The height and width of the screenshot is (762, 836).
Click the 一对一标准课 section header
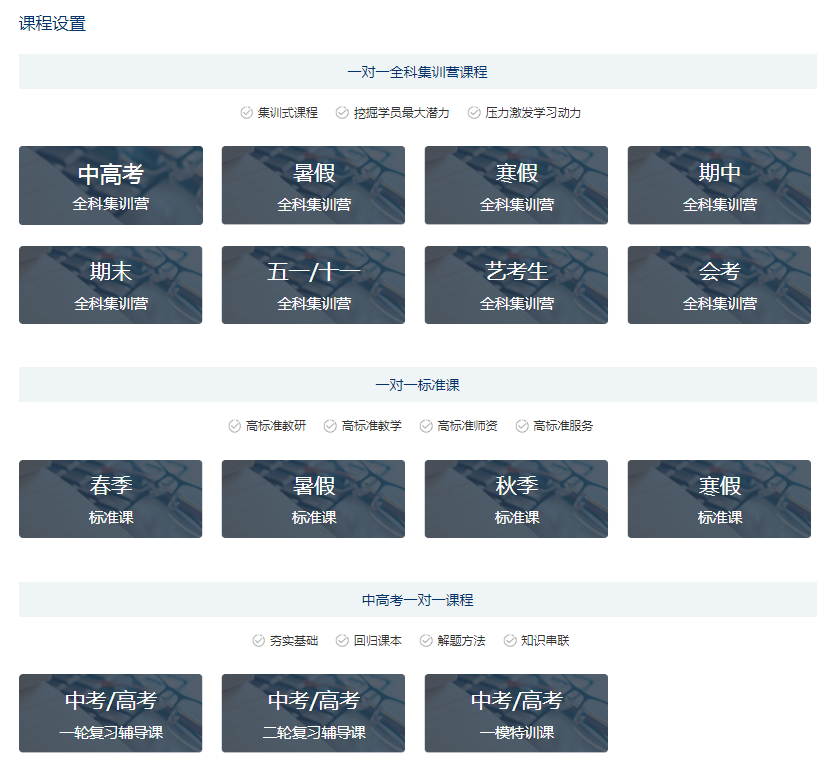tap(417, 385)
